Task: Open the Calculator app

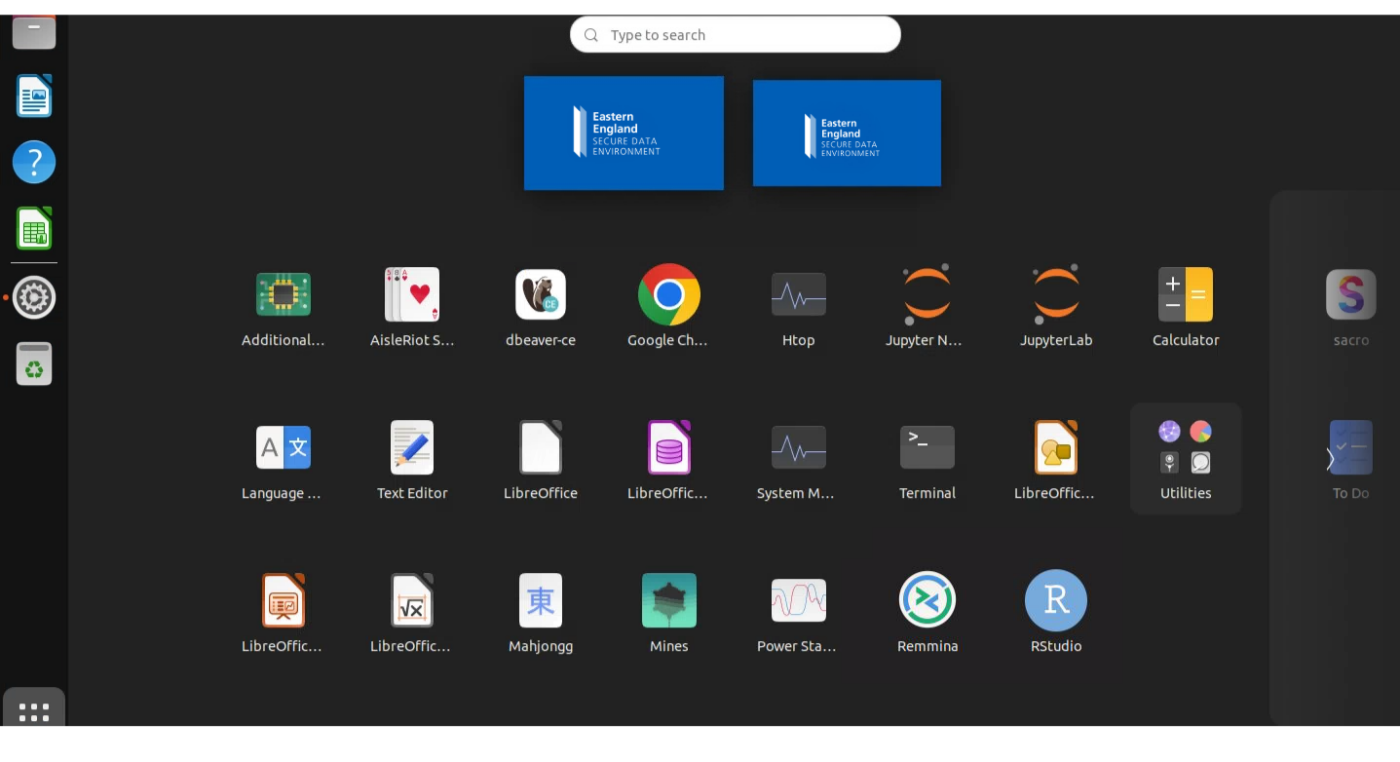Action: (1185, 296)
